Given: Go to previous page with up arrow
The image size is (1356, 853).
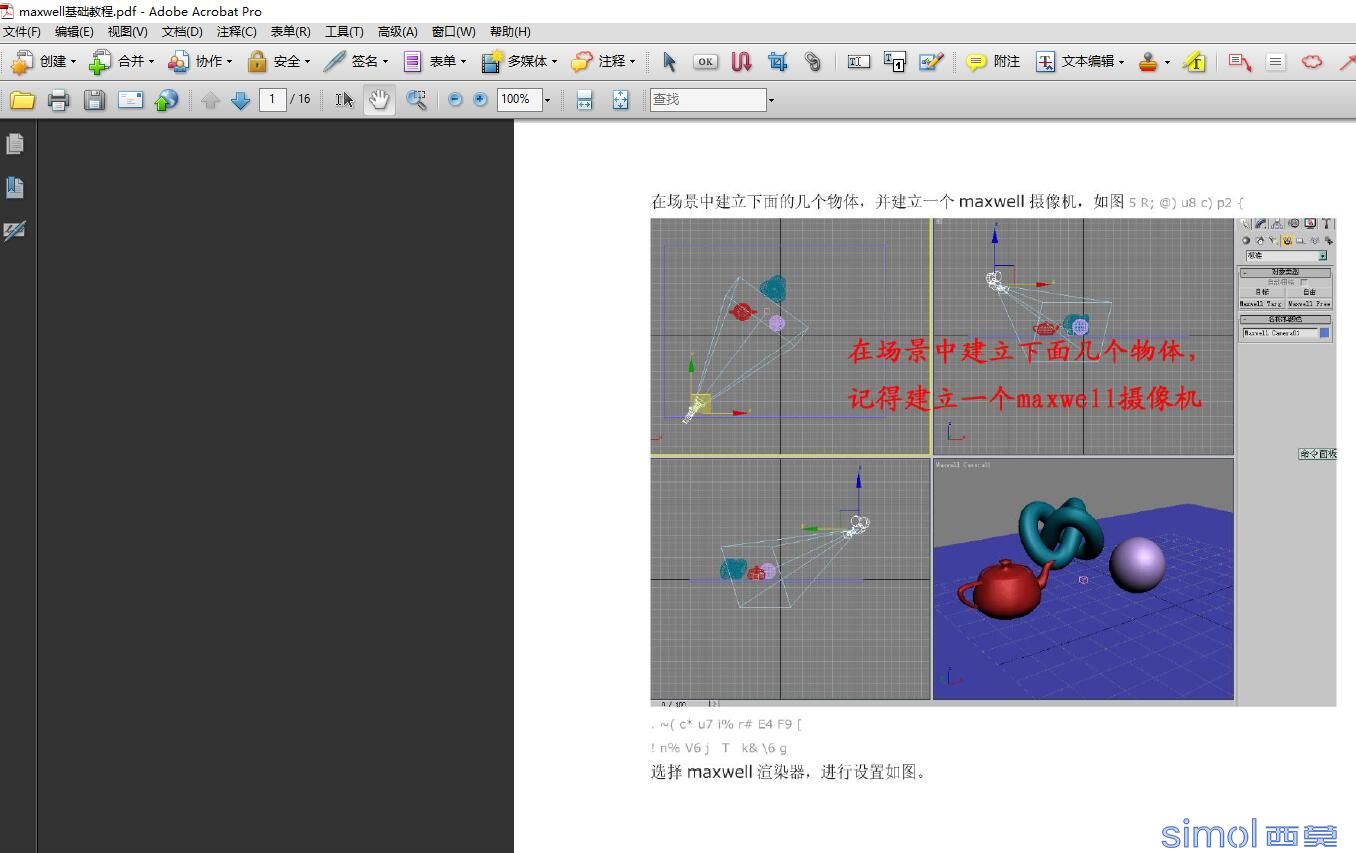Looking at the screenshot, I should 210,100.
